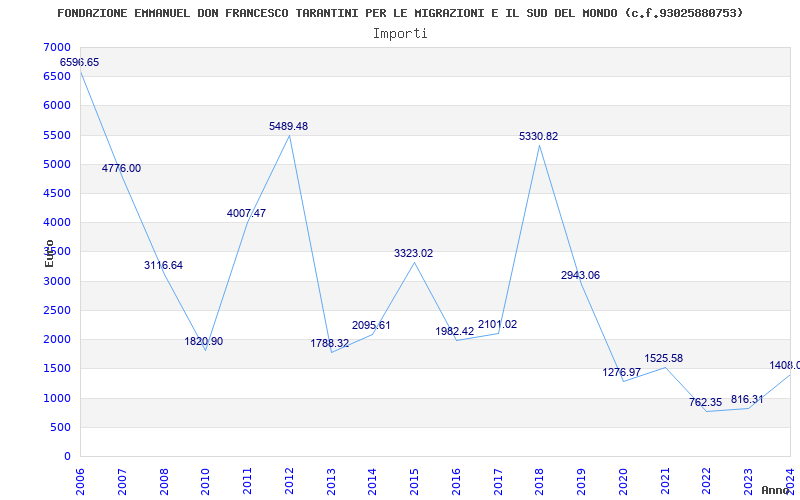The height and width of the screenshot is (500, 800).
Task: Select the 6596.65 data label
Action: click(x=80, y=62)
